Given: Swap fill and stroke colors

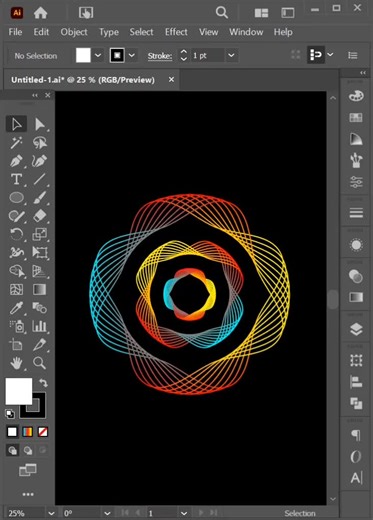Looking at the screenshot, I should pyautogui.click(x=43, y=383).
